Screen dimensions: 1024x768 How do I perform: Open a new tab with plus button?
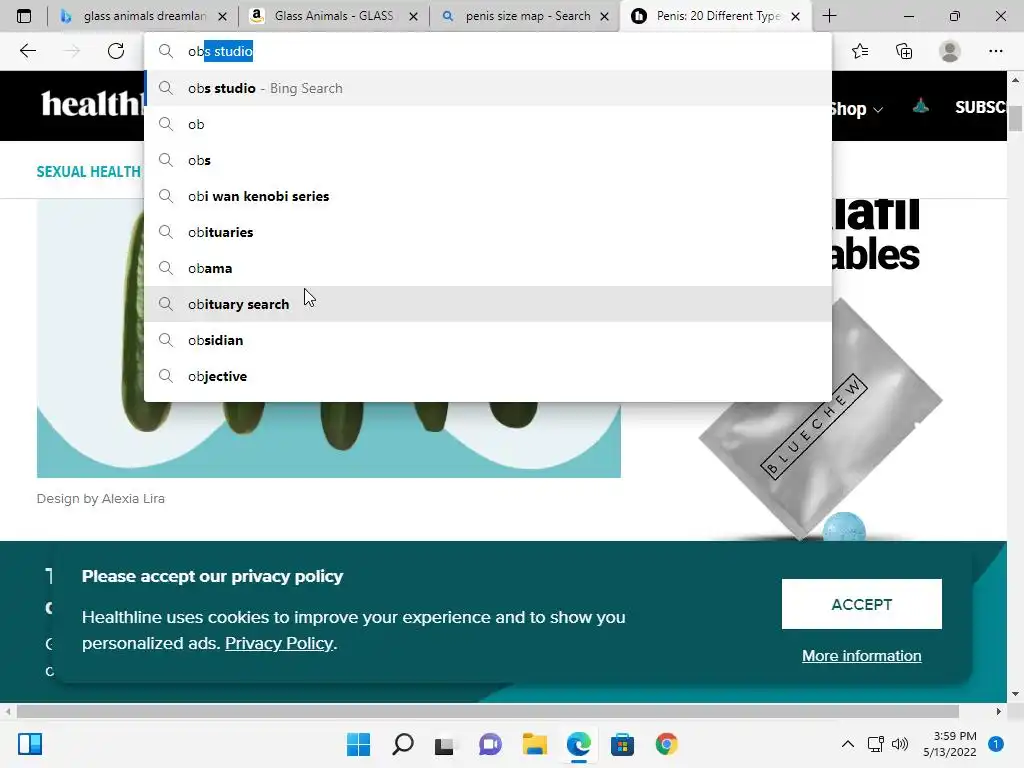(x=829, y=16)
